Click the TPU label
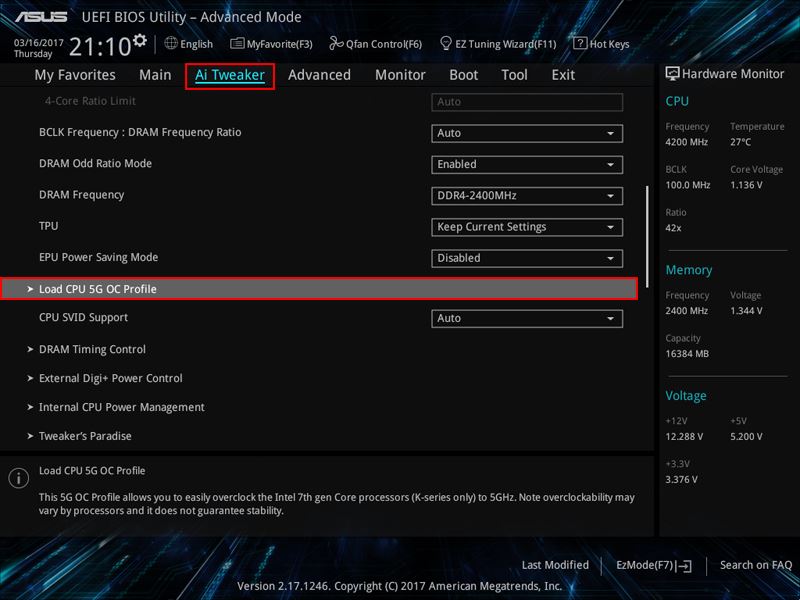The width and height of the screenshot is (800, 600). click(48, 226)
